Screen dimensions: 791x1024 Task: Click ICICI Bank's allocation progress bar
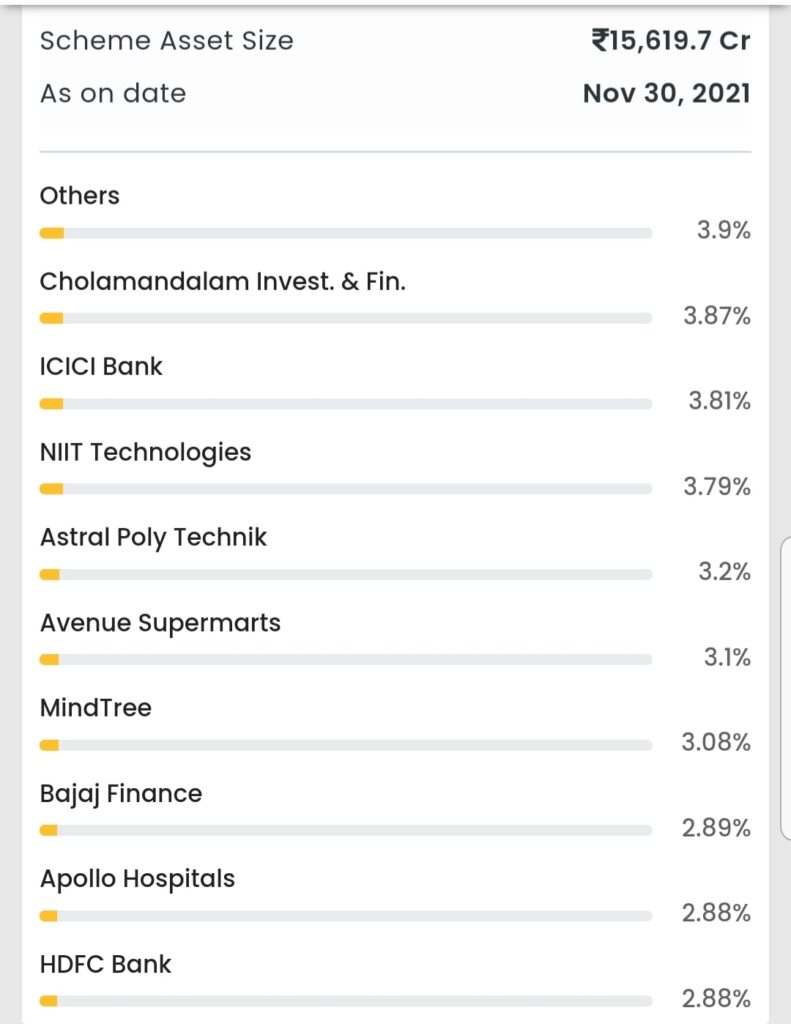click(346, 404)
